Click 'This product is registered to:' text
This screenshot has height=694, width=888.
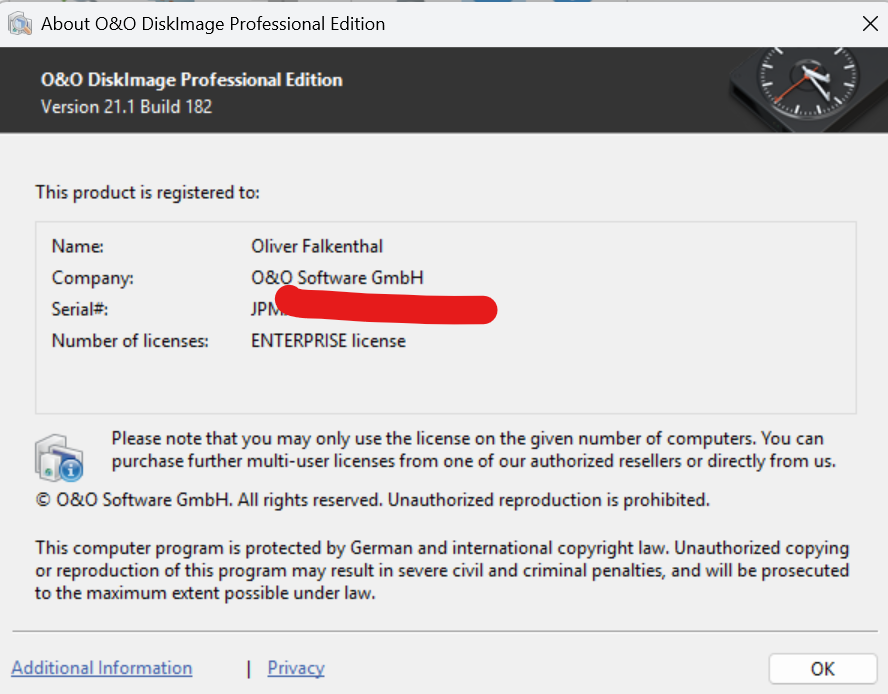pos(147,193)
